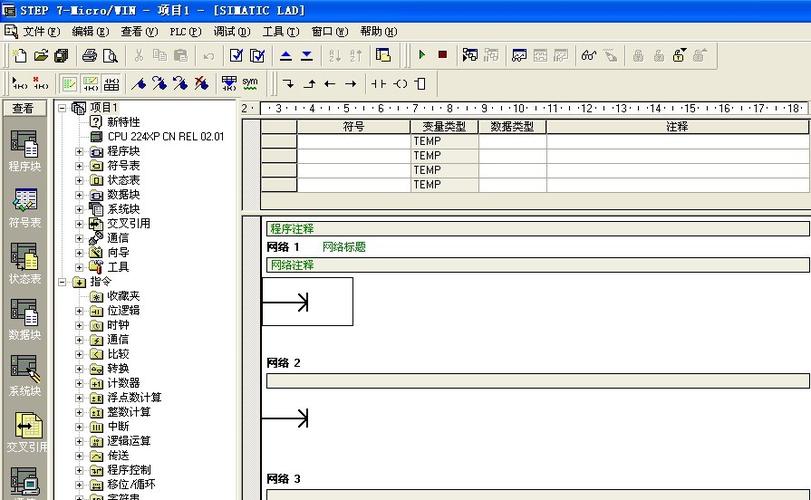Click the Toggle bookmark flag icon
811x500 pixels.
[x=138, y=83]
